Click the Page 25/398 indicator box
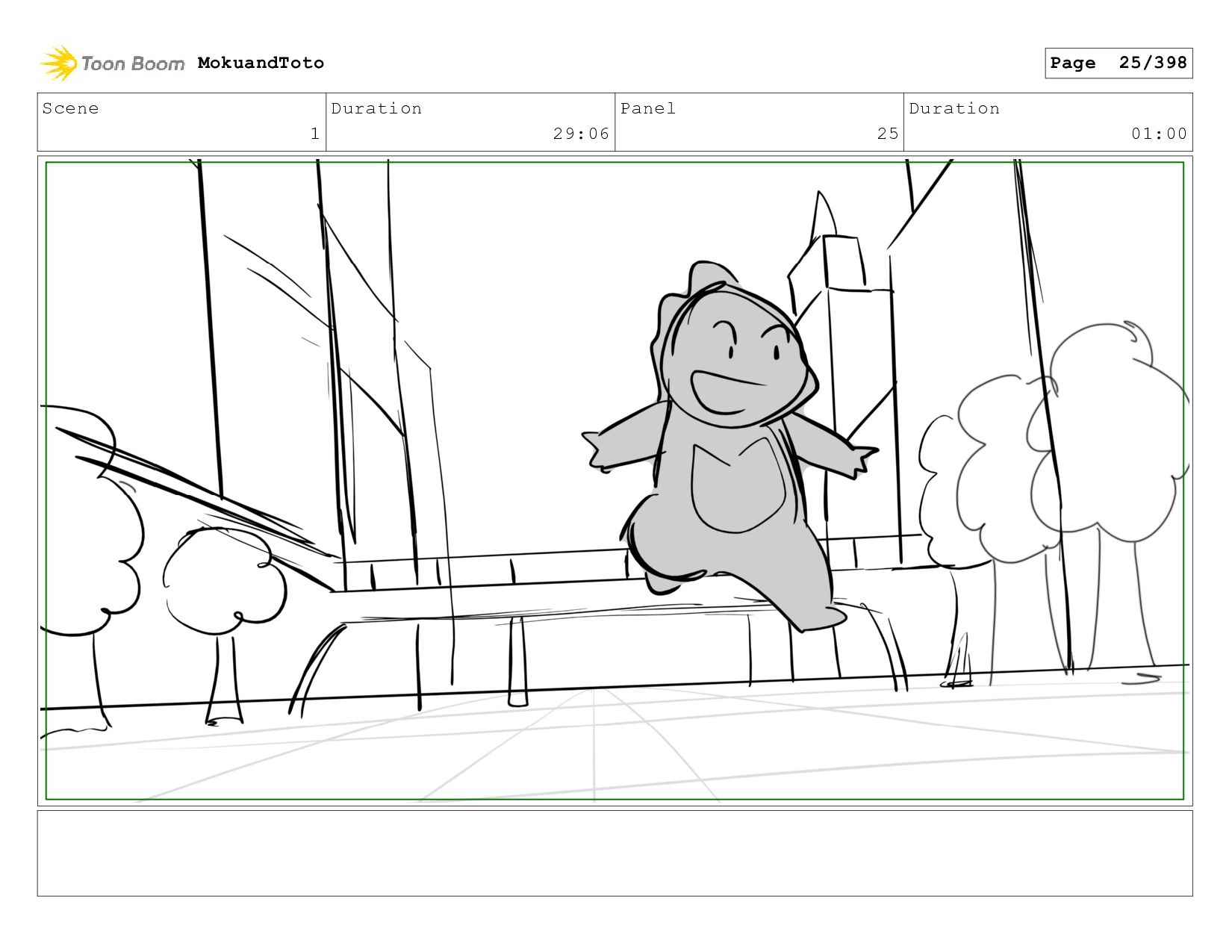The width and height of the screenshot is (1232, 952). point(1119,63)
